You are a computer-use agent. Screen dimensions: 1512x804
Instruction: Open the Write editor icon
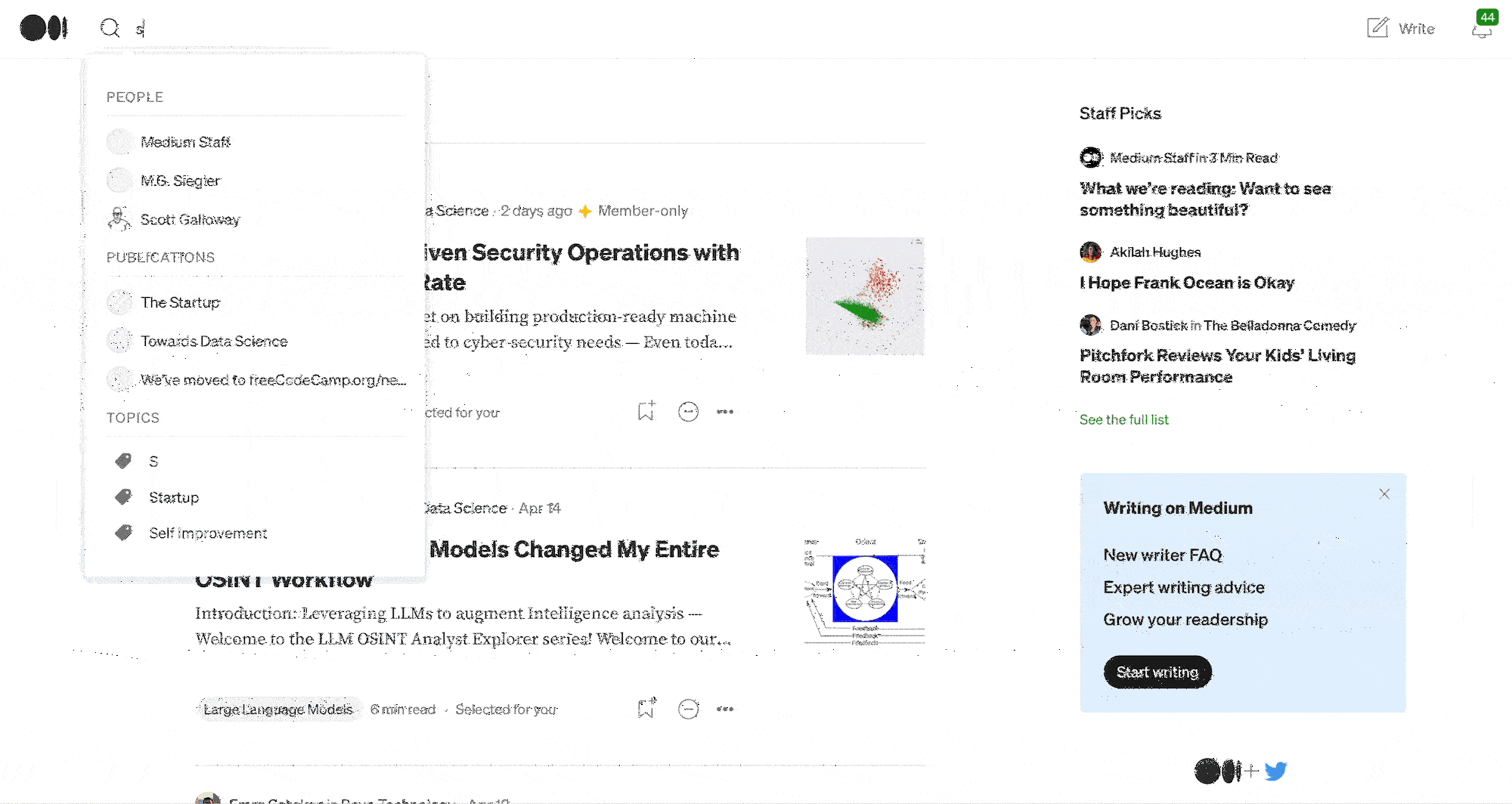coord(1377,27)
